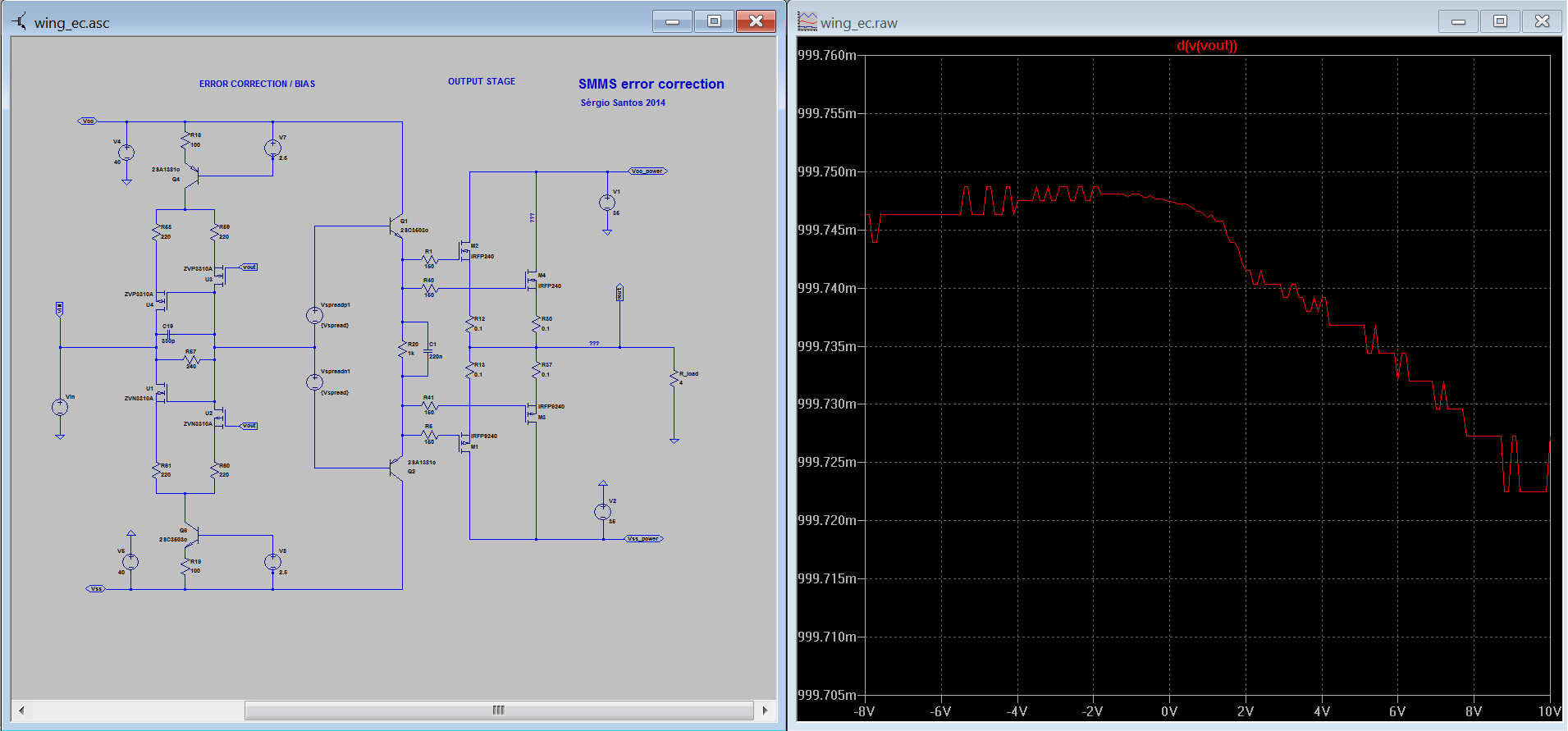Click the 999.740m vertical axis label

[826, 288]
